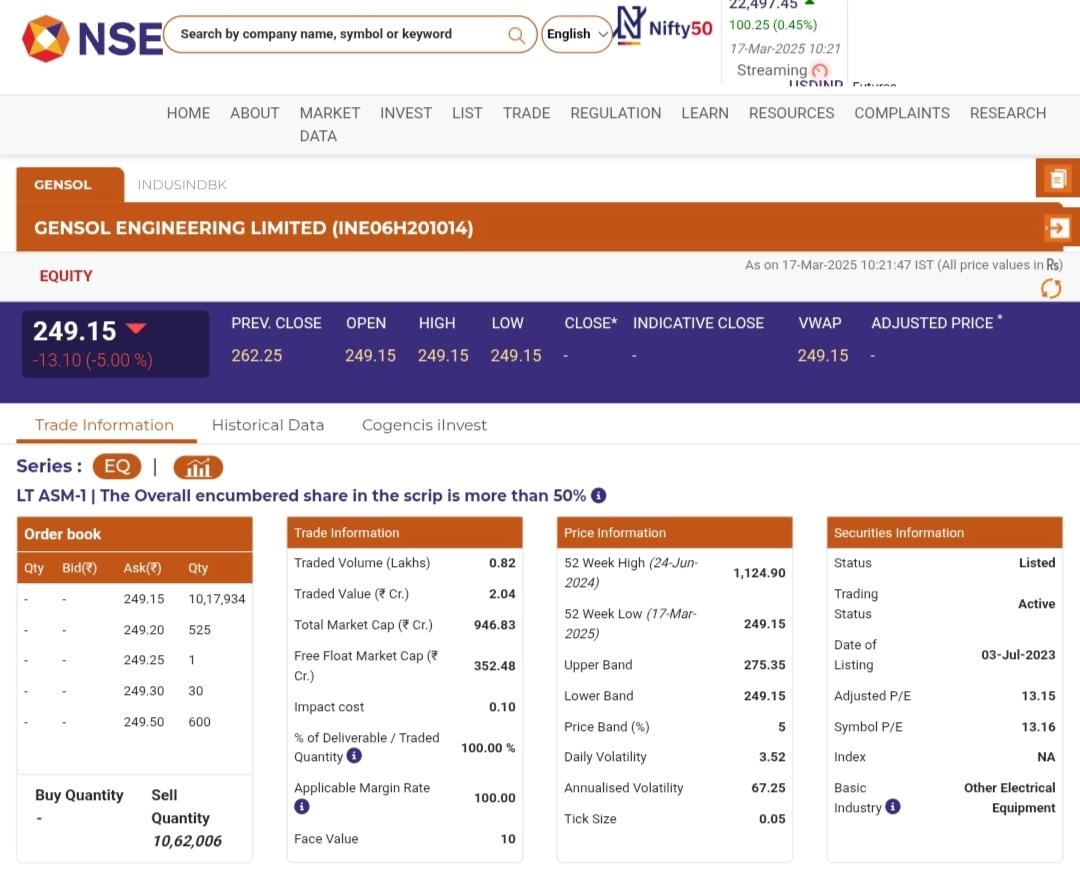The image size is (1080, 881).
Task: Click the NSE logo icon
Action: (x=47, y=37)
